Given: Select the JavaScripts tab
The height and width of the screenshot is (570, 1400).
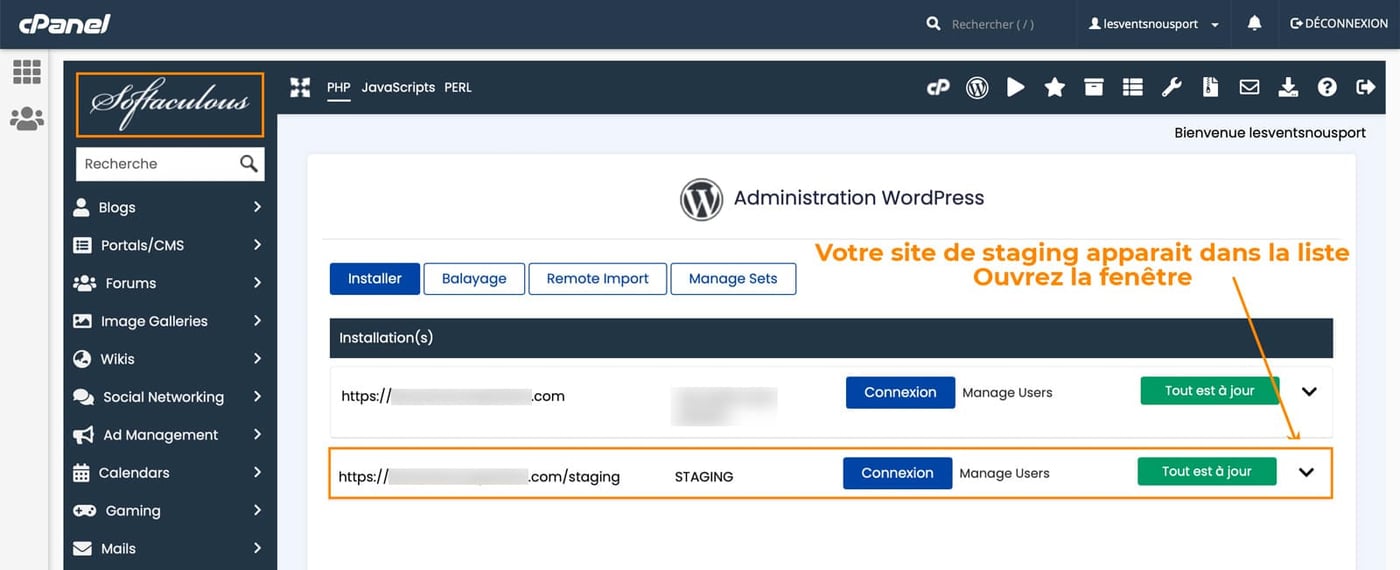Looking at the screenshot, I should pos(398,87).
